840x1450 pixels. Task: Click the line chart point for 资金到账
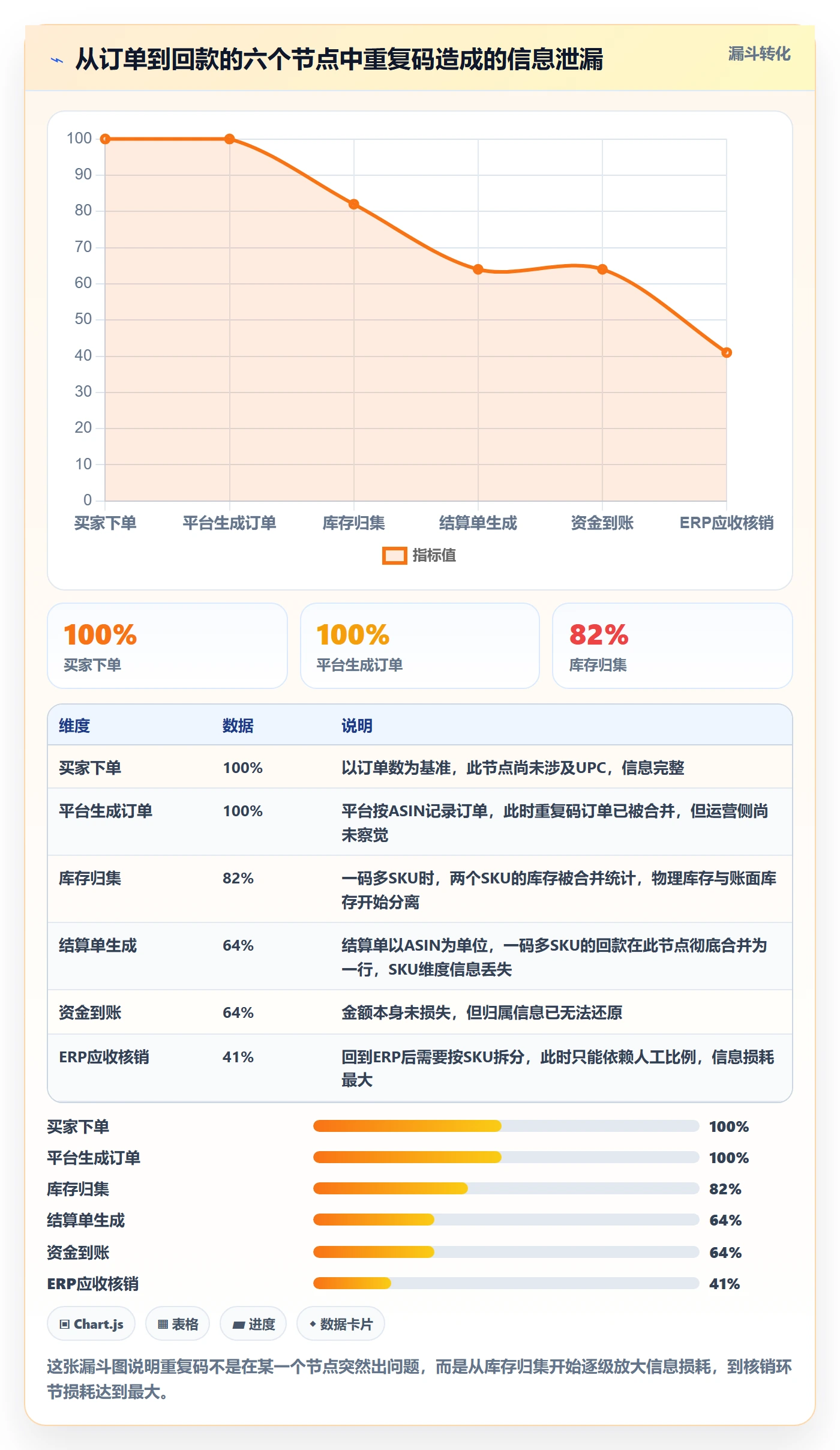(602, 269)
